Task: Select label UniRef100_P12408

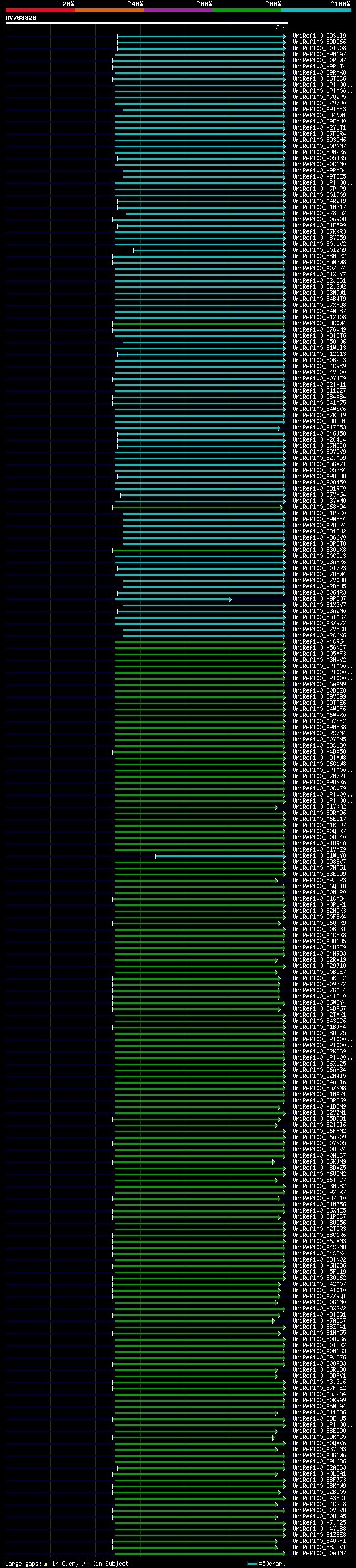Action: (x=319, y=317)
